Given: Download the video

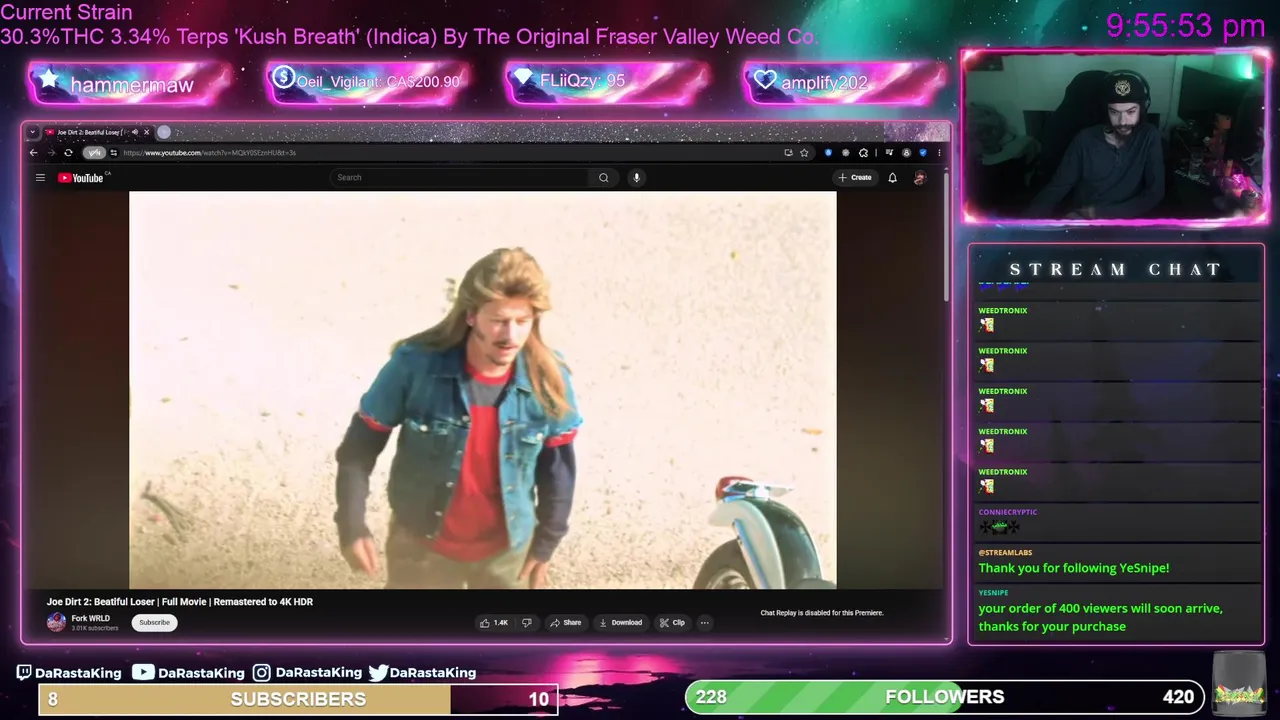Looking at the screenshot, I should tap(620, 623).
